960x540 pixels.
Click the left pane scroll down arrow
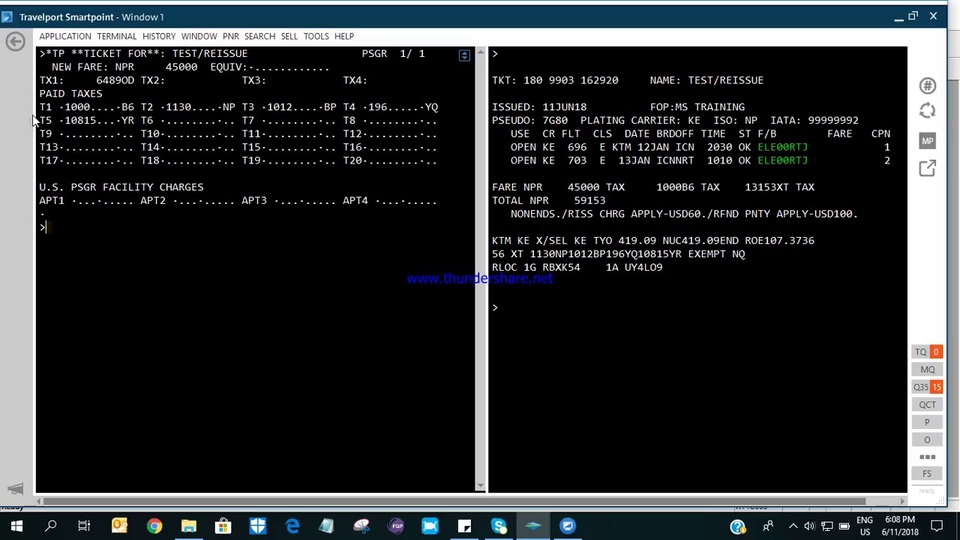[x=481, y=486]
